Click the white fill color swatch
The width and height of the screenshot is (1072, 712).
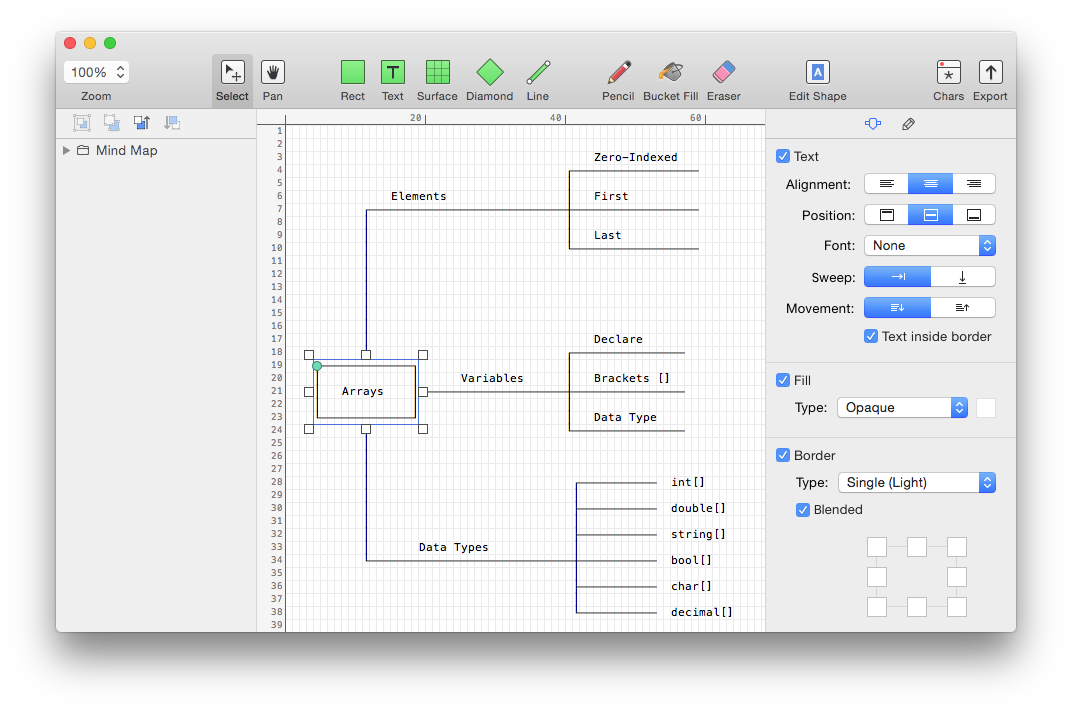(x=986, y=408)
